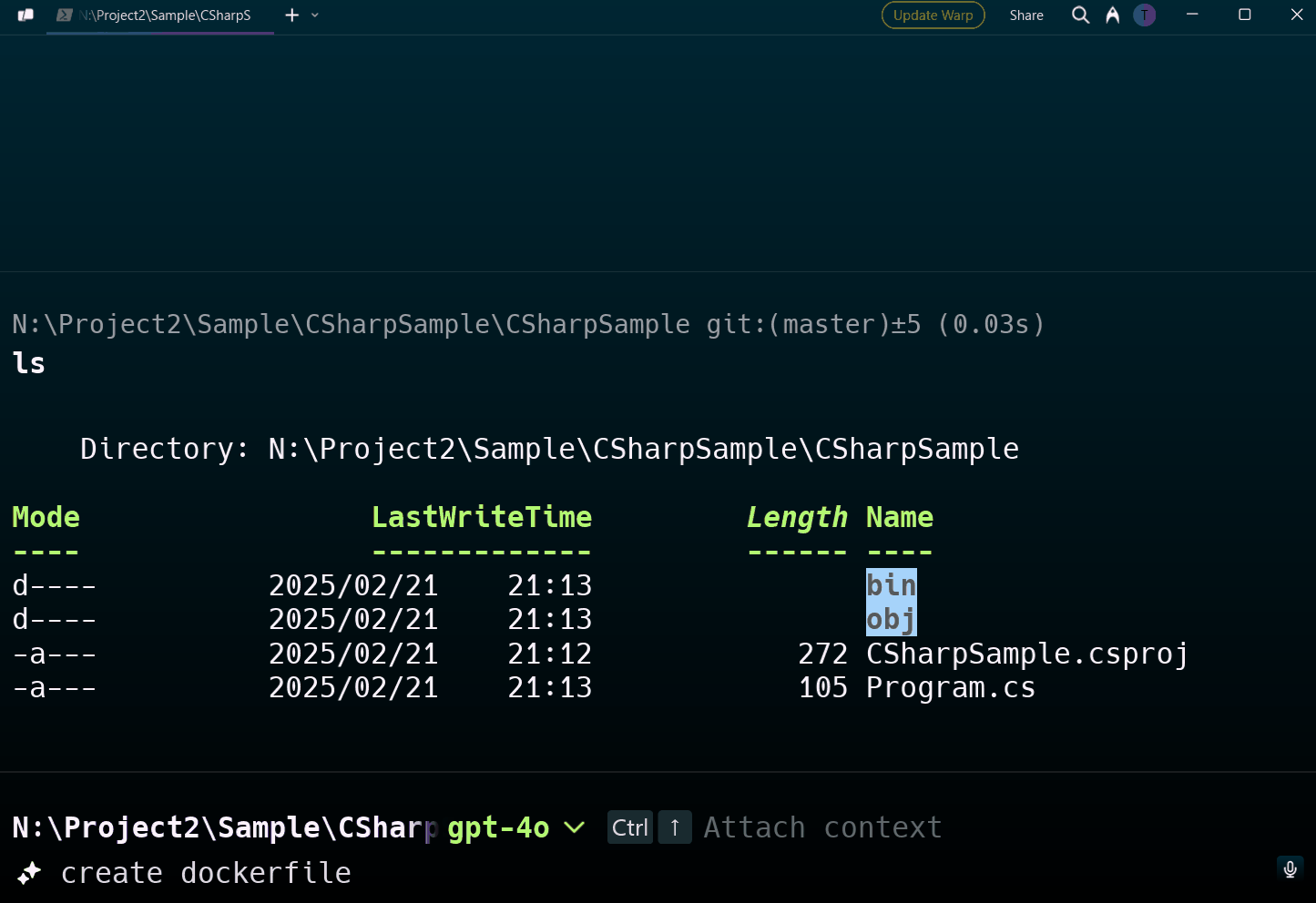Image resolution: width=1316 pixels, height=903 pixels.
Task: Click the 21:12 time value
Action: [x=550, y=654]
